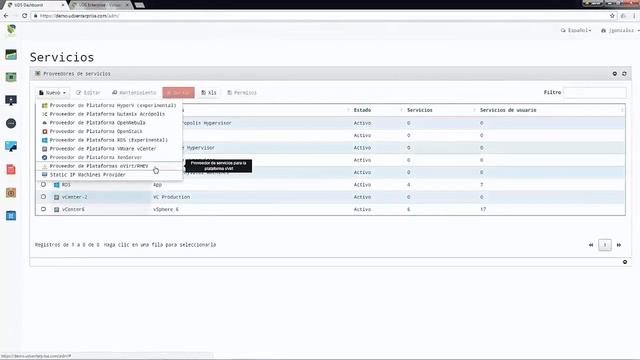640x360 pixels.
Task: Choose Proveedor de Plataforma VMware vCenter
Action: click(x=109, y=149)
